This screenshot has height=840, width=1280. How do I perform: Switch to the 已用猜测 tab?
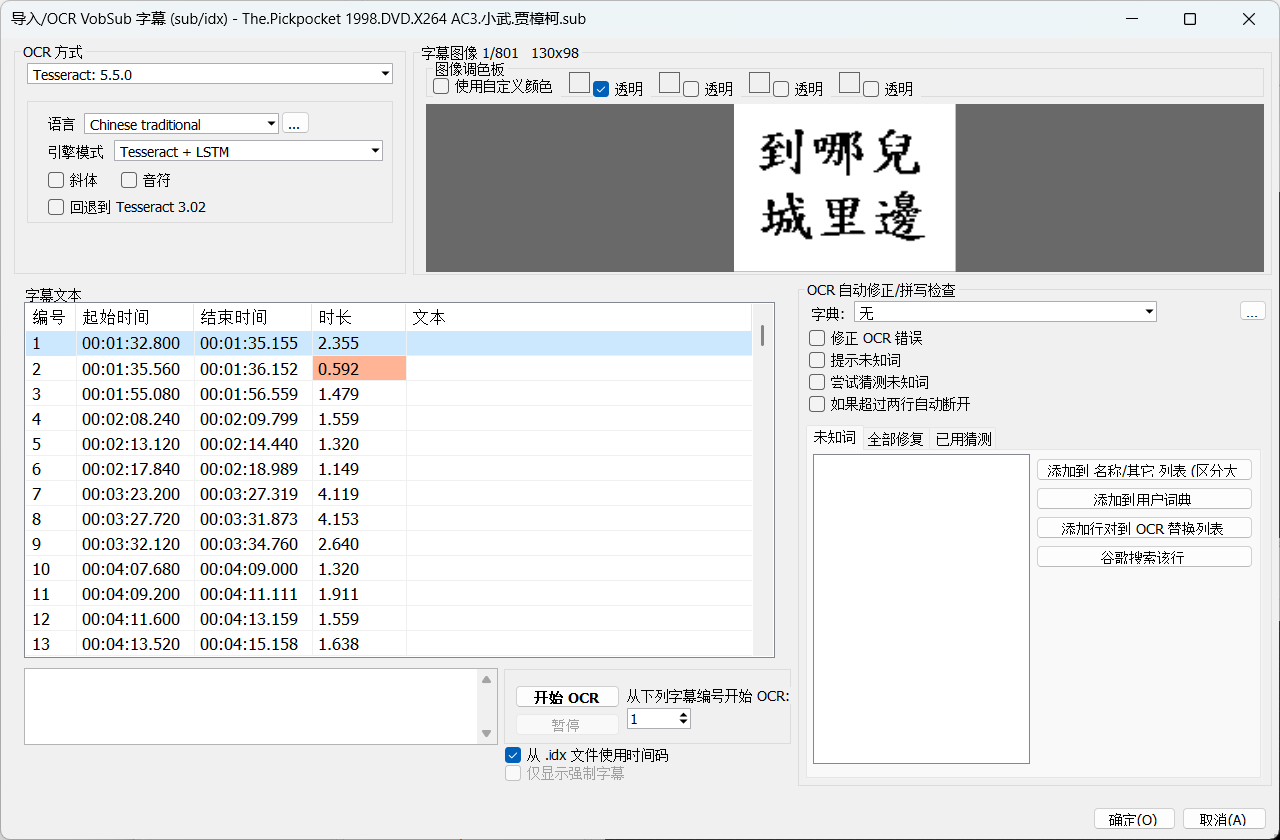coord(963,439)
